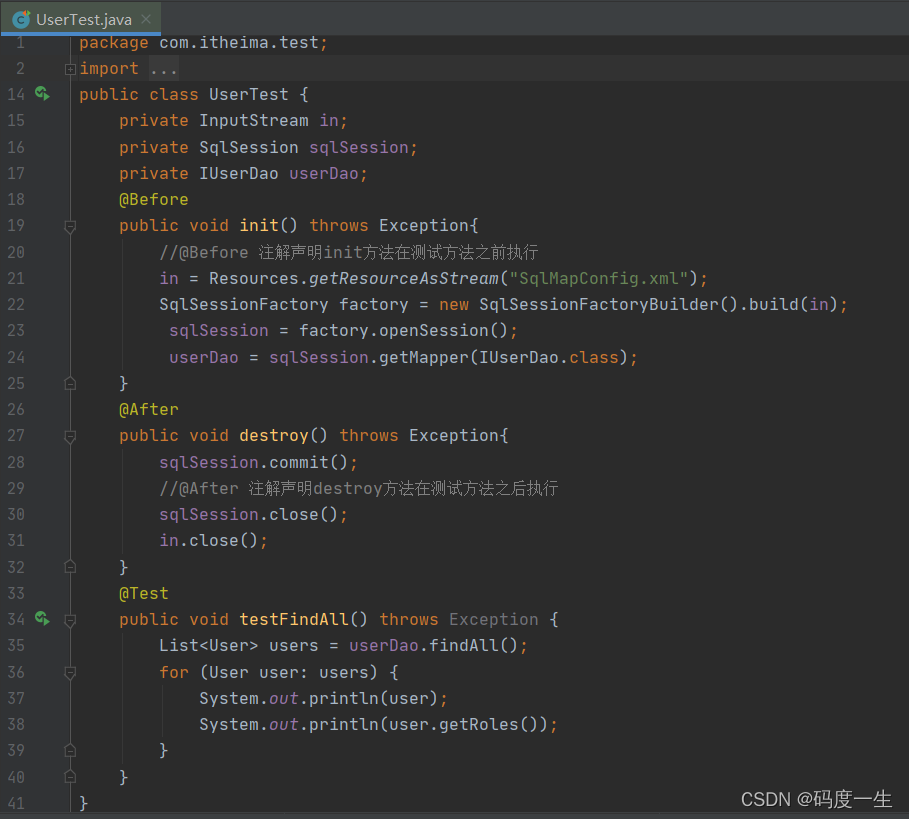
Task: Click the package com.itheima.test statement
Action: (203, 43)
